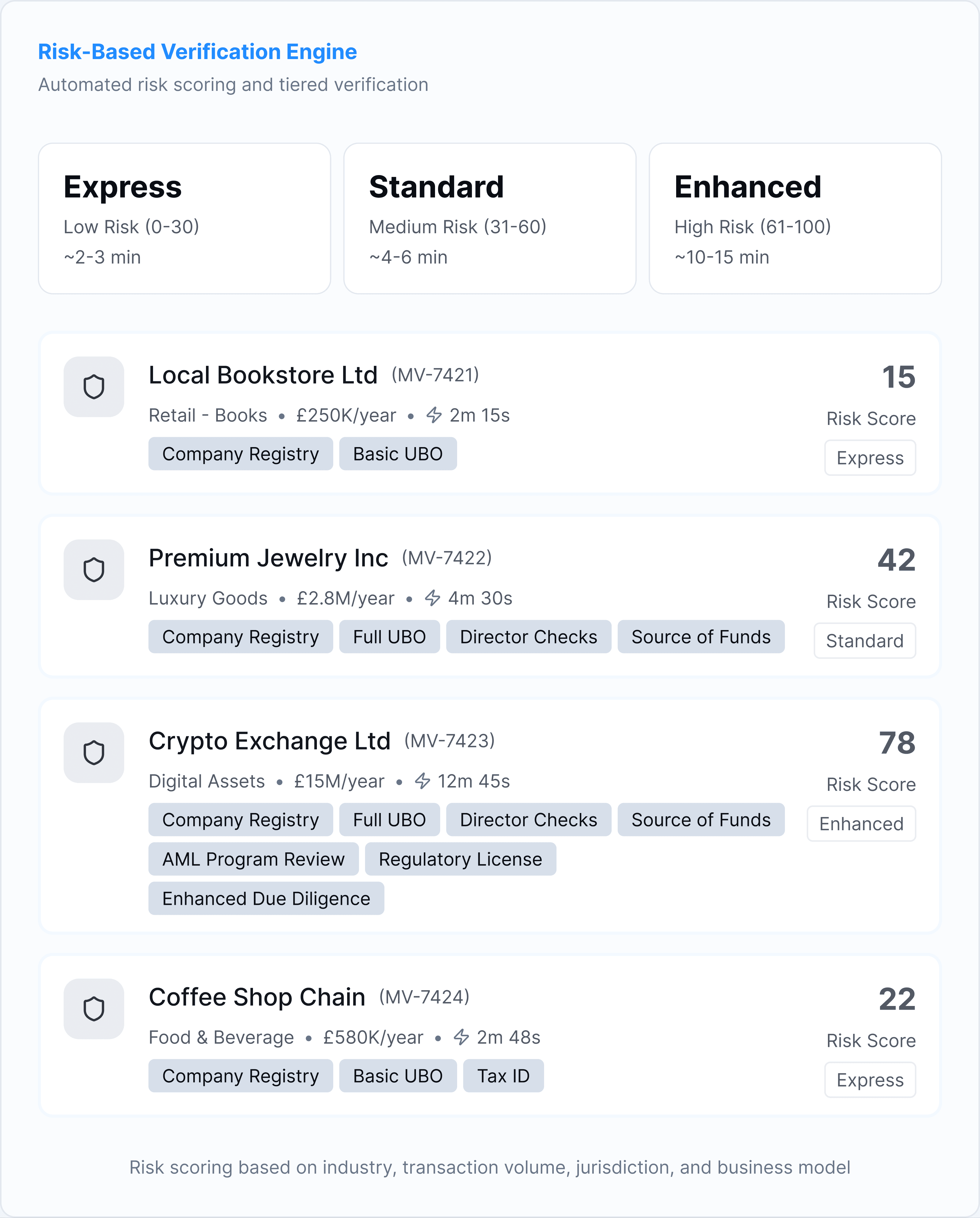Viewport: 980px width, 1218px height.
Task: Click the Regulatory License tag
Action: 460,859
